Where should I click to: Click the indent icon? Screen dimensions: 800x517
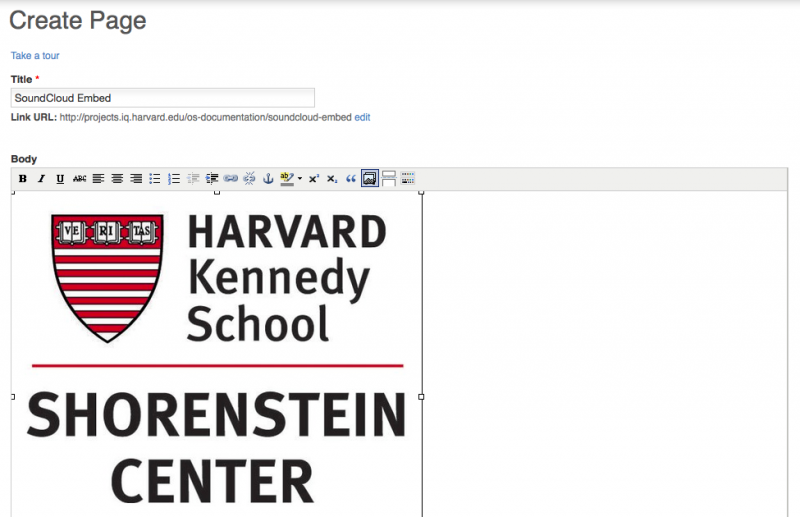(212, 179)
